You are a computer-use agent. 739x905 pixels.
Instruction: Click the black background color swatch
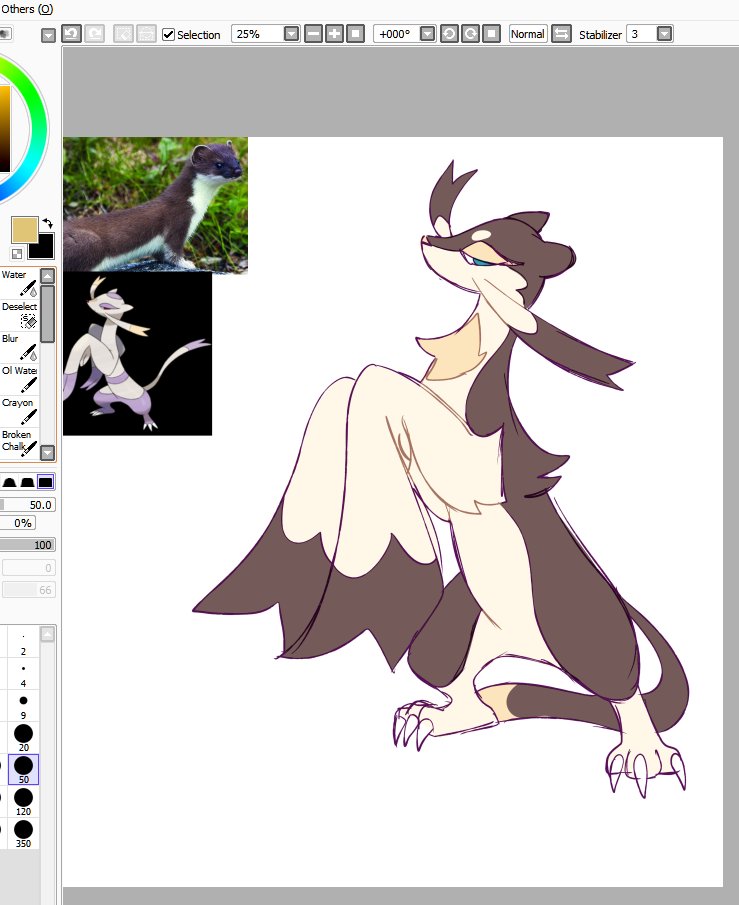pyautogui.click(x=44, y=248)
